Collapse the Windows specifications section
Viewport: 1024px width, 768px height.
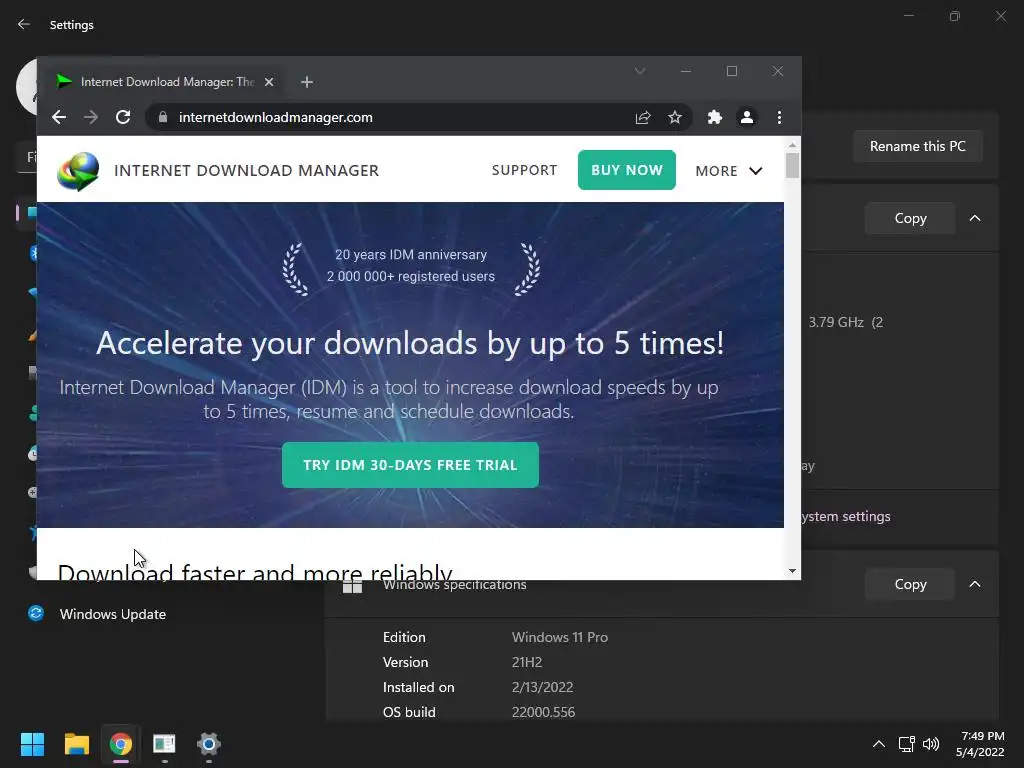[974, 584]
